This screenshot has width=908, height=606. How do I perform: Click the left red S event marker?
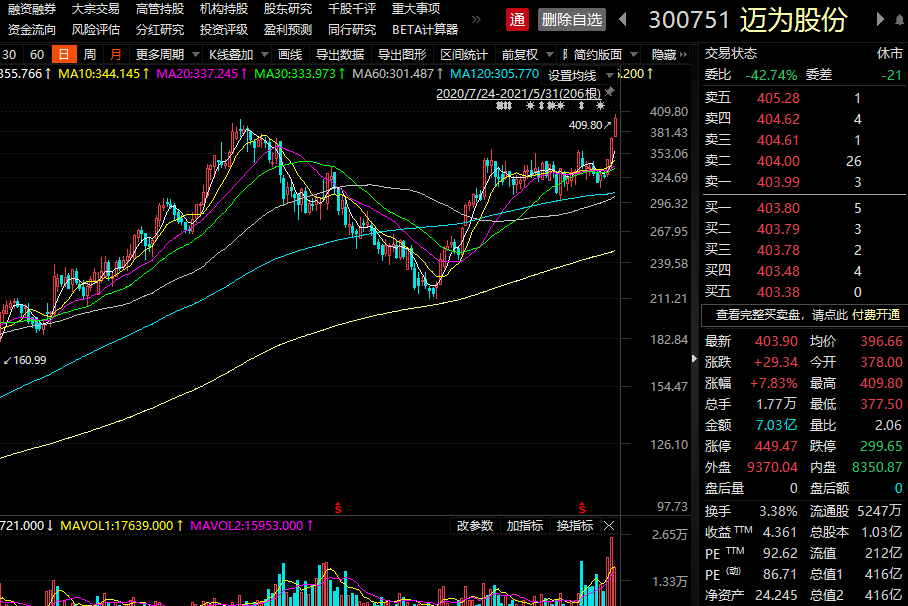point(338,509)
